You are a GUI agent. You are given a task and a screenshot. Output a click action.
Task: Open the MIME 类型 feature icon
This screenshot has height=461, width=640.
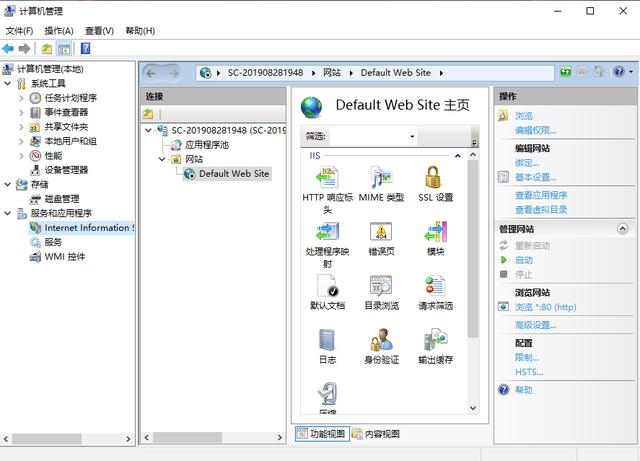click(x=381, y=177)
